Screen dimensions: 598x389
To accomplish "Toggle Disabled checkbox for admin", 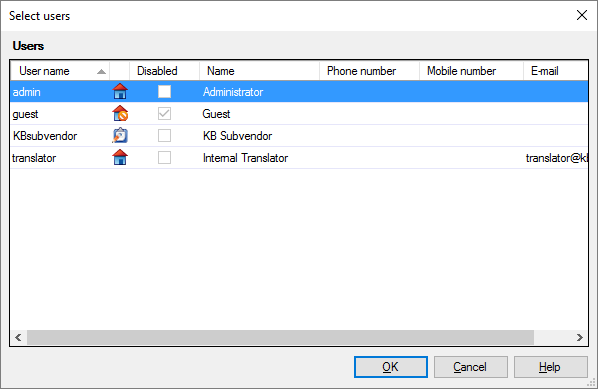I will tap(164, 92).
